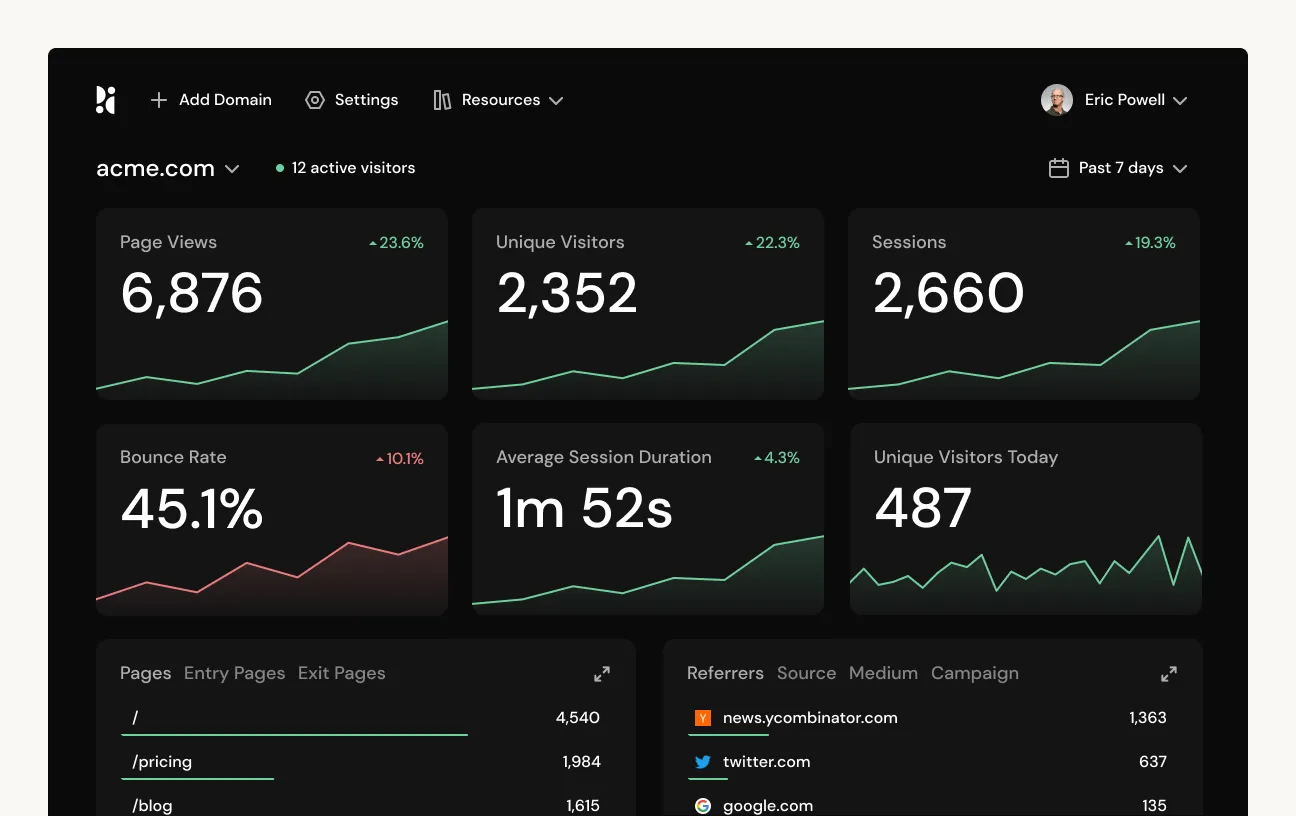Click the Resources bar-chart icon
Image resolution: width=1296 pixels, height=816 pixels.
click(x=442, y=100)
